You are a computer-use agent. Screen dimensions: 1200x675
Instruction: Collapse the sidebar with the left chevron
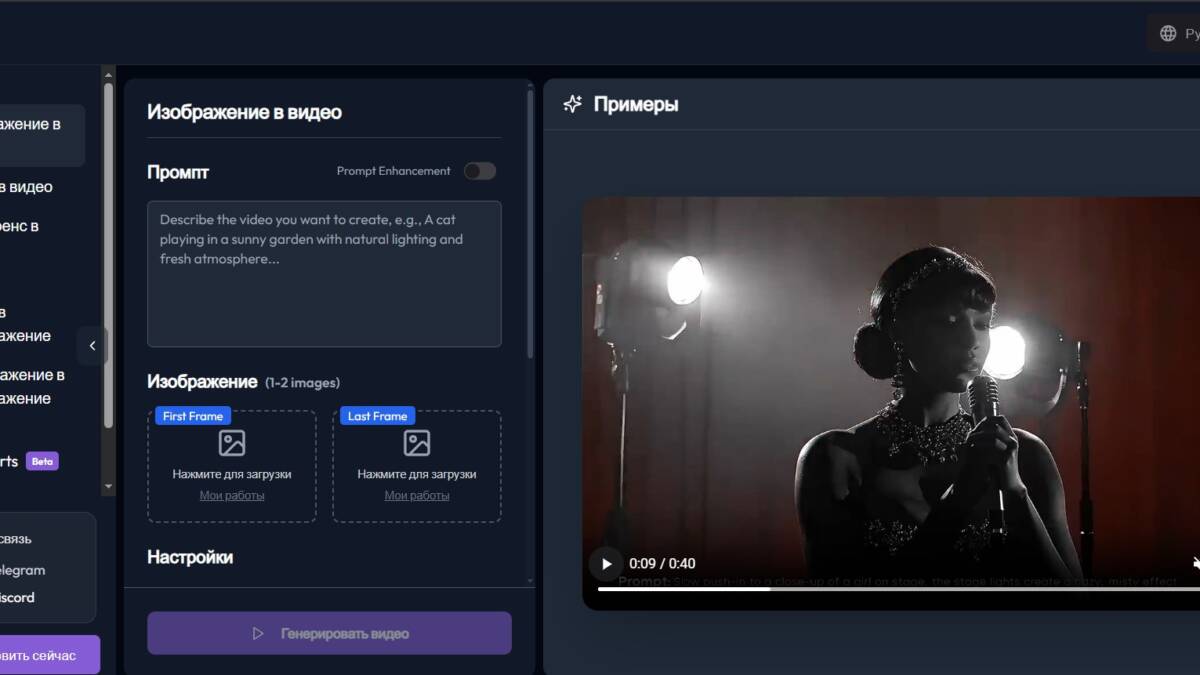coord(92,346)
